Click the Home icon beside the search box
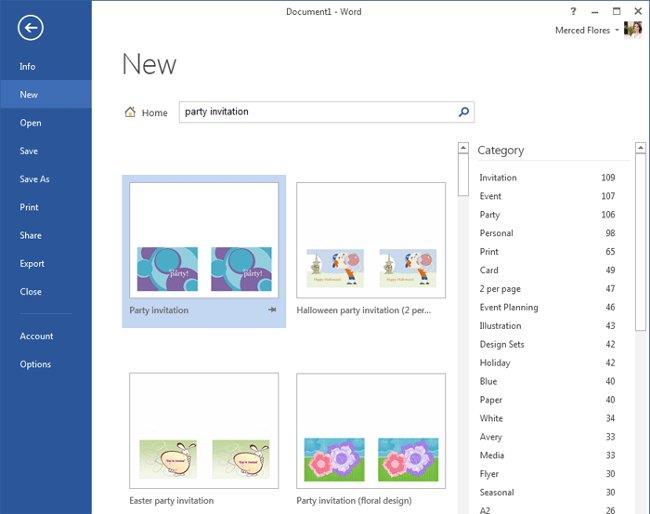 tap(130, 112)
